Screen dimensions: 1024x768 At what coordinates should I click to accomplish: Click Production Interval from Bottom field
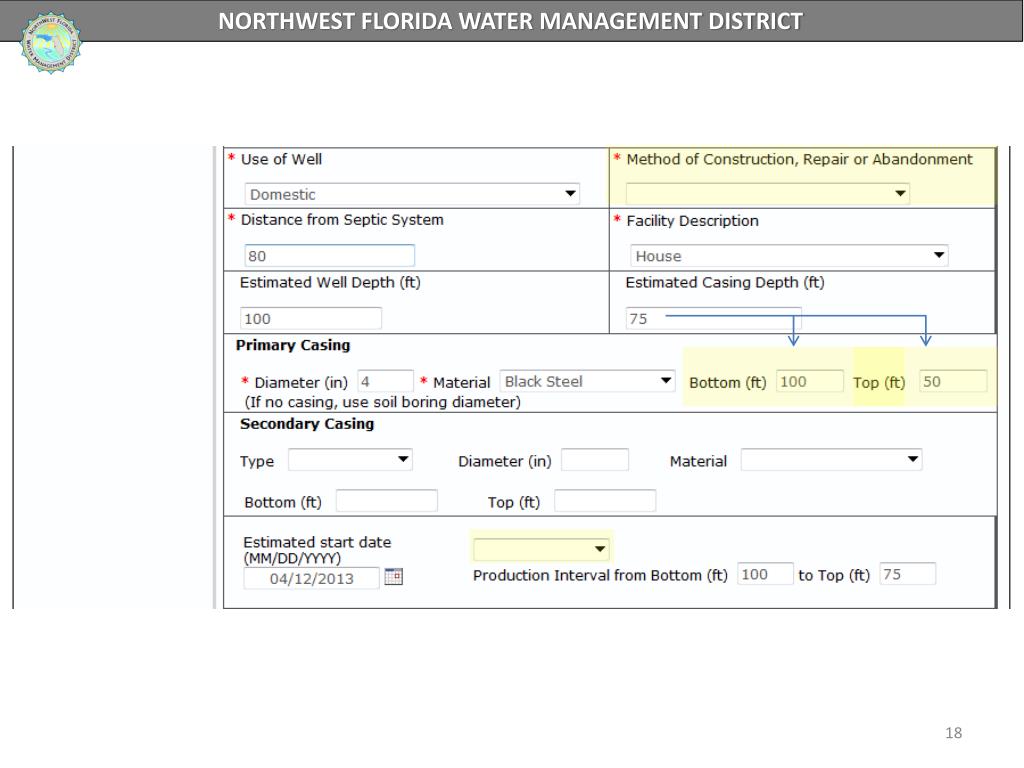pos(765,574)
